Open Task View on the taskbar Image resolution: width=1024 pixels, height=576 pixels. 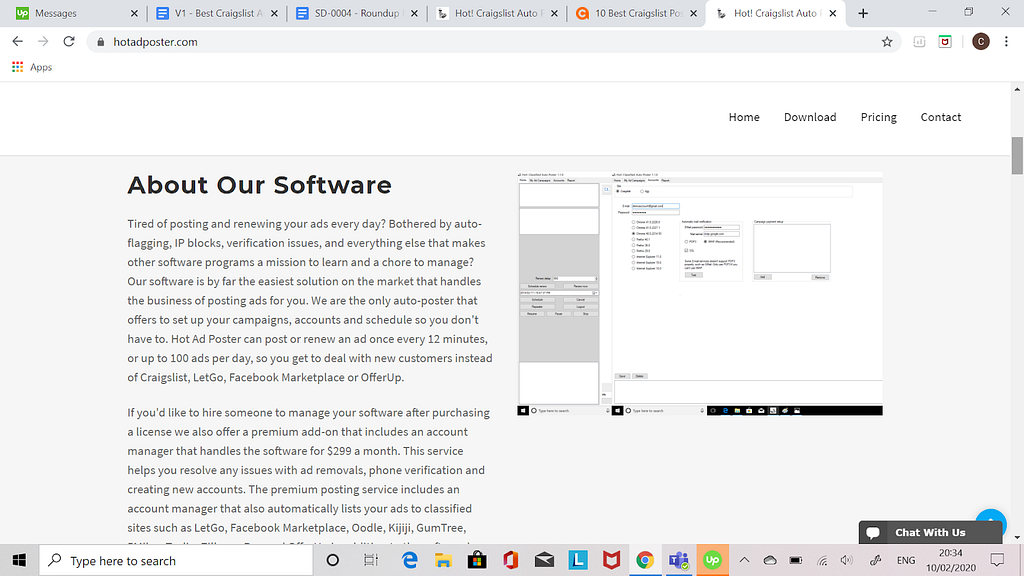pos(371,560)
